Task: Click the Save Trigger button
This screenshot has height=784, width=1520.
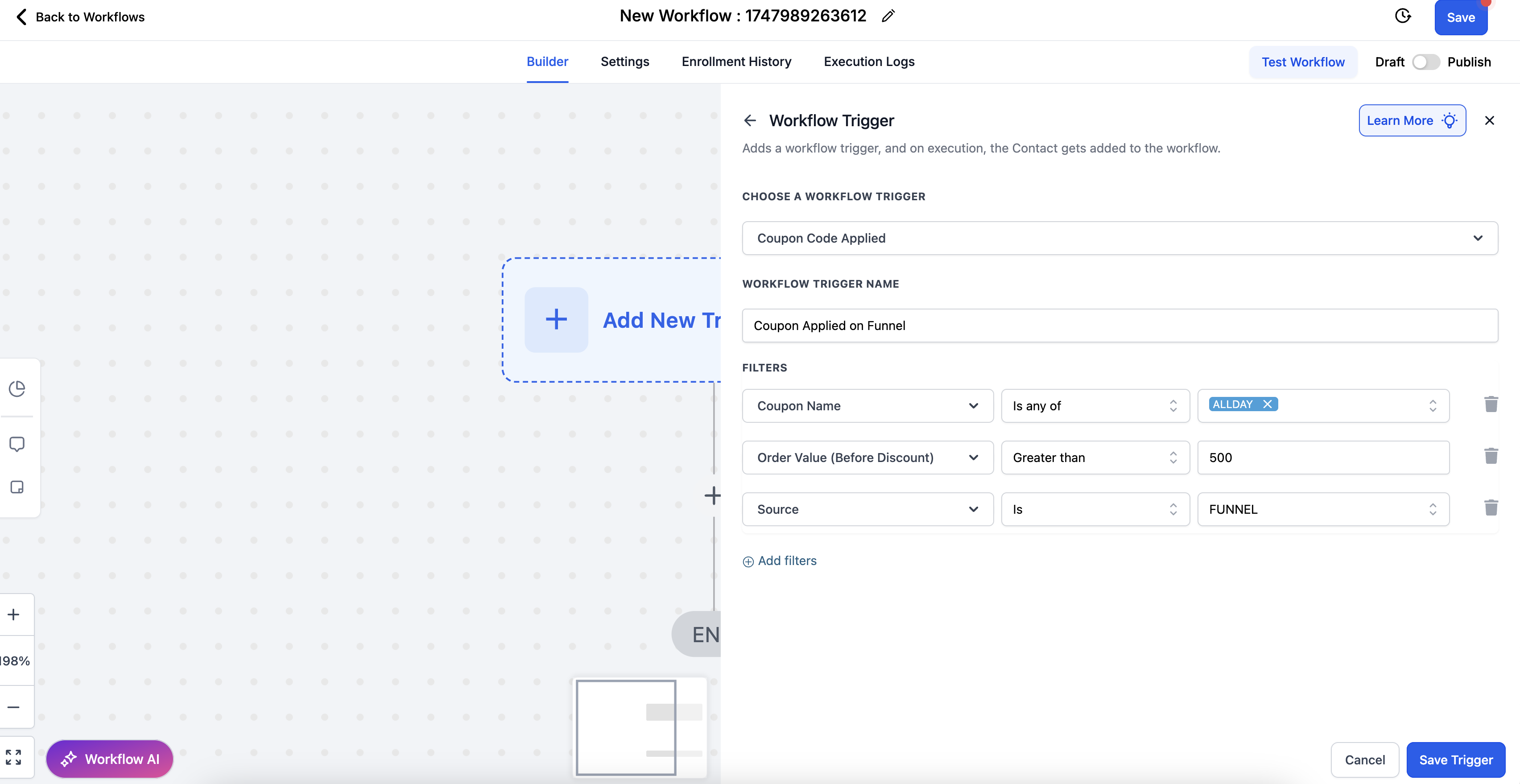Action: [1455, 760]
